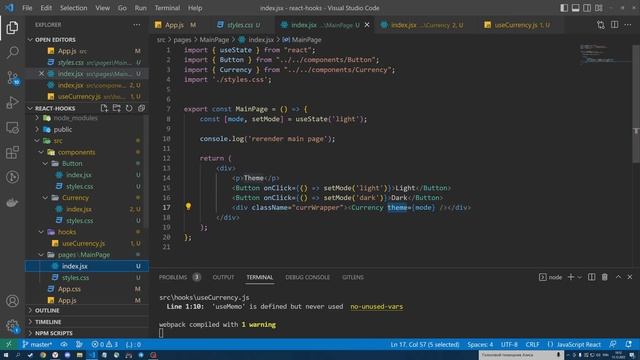Click the CRLF end of line setting
640x360 pixels.
532,344
